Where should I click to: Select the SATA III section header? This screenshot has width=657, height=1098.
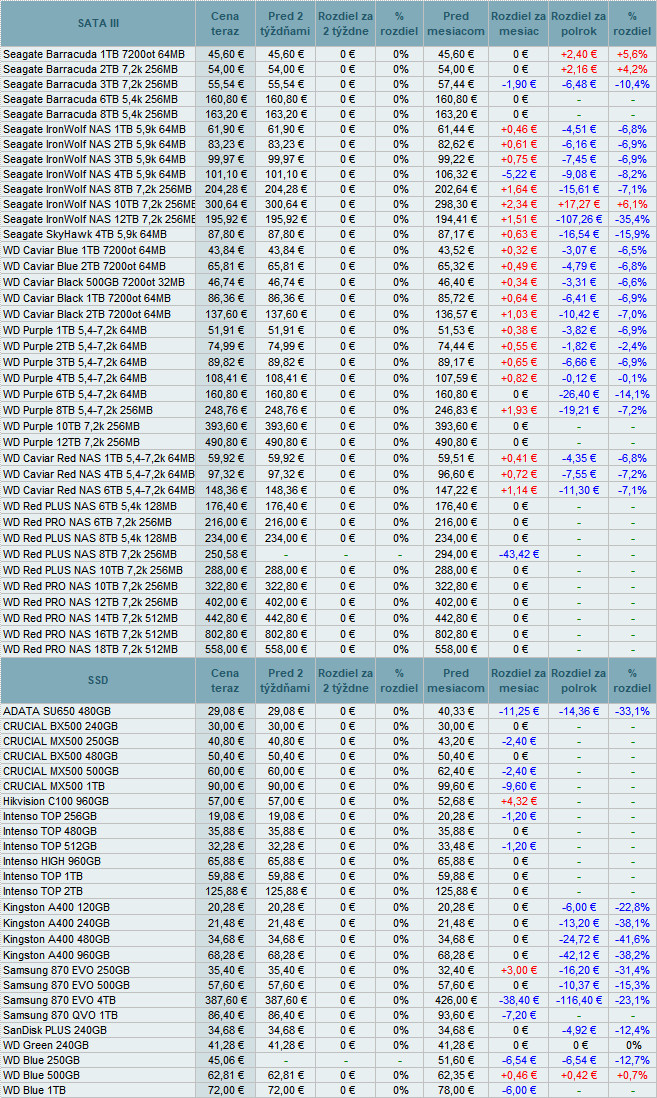[x=98, y=23]
